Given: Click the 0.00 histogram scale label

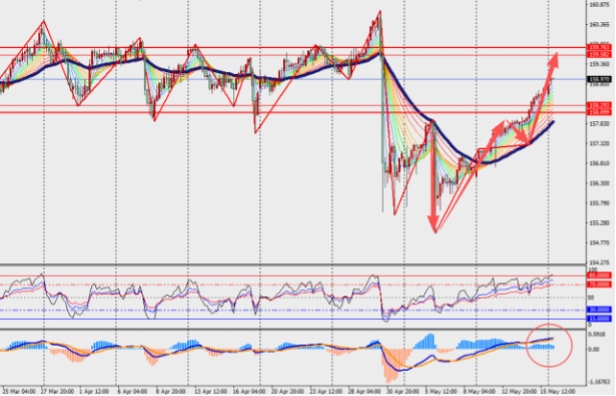Looking at the screenshot, I should pyautogui.click(x=594, y=349).
